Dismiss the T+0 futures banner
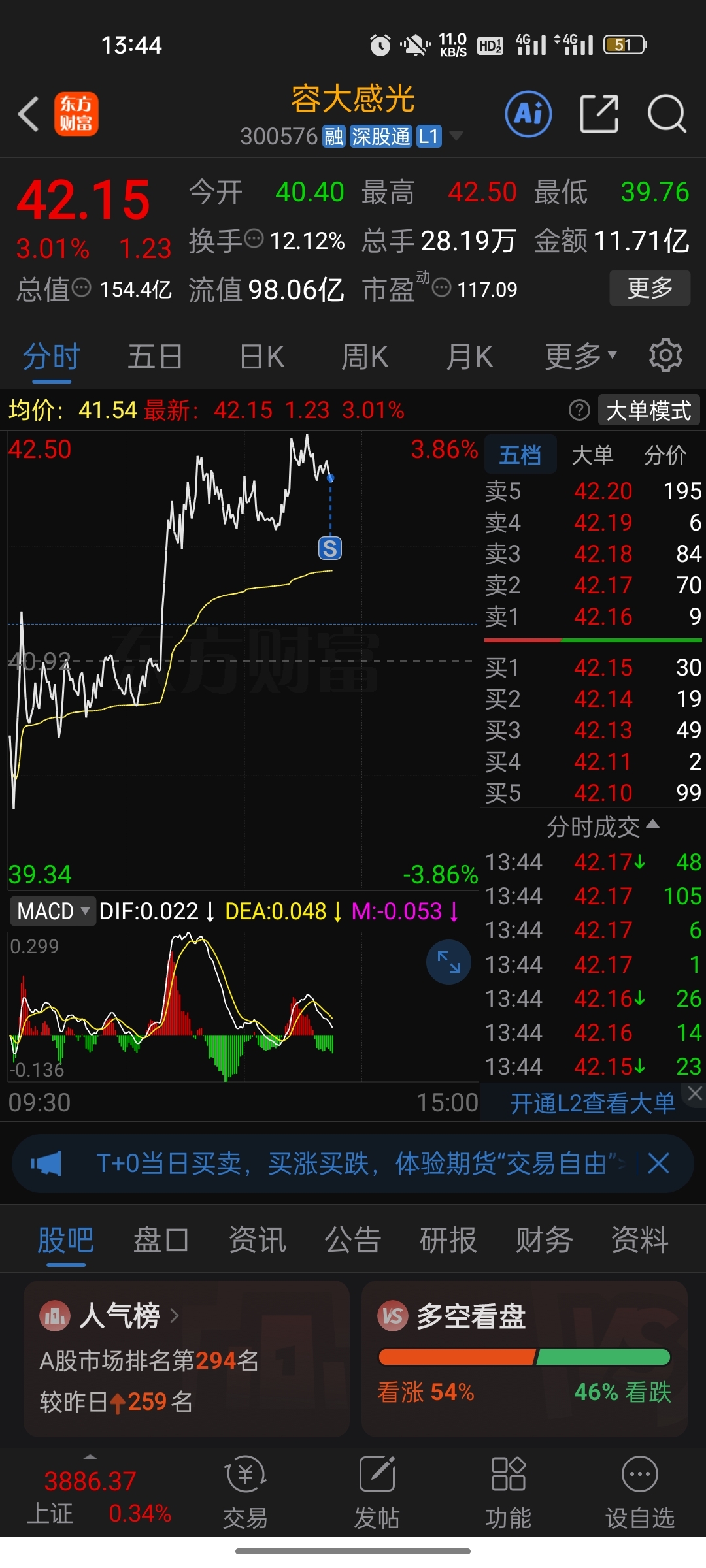 658,1164
